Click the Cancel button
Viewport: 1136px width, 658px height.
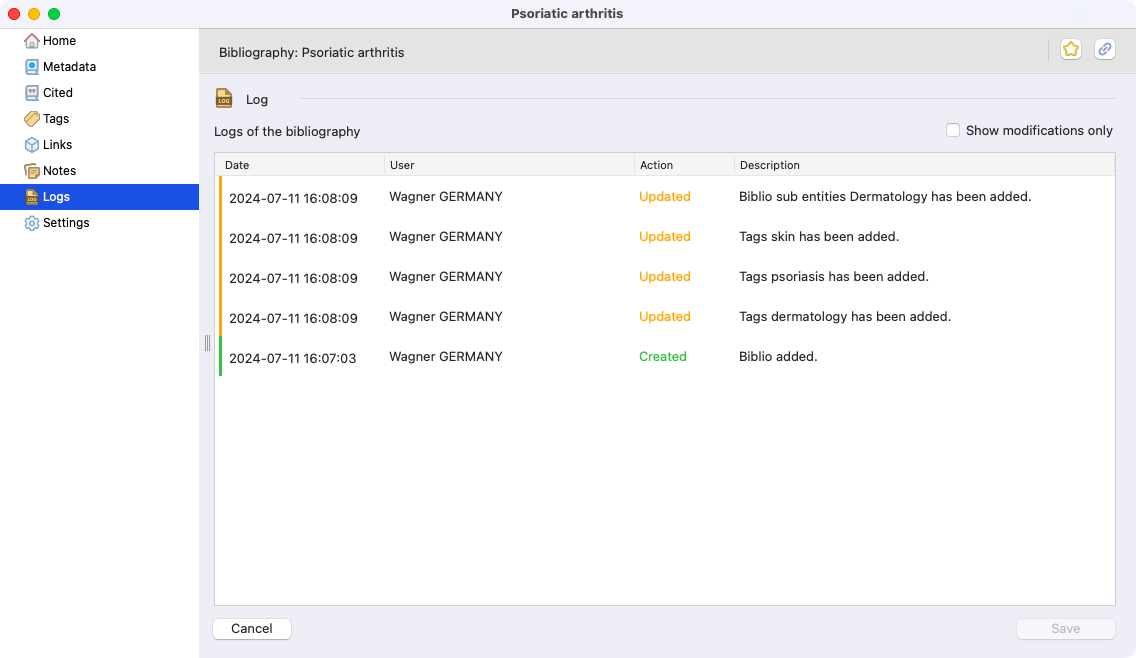point(252,629)
